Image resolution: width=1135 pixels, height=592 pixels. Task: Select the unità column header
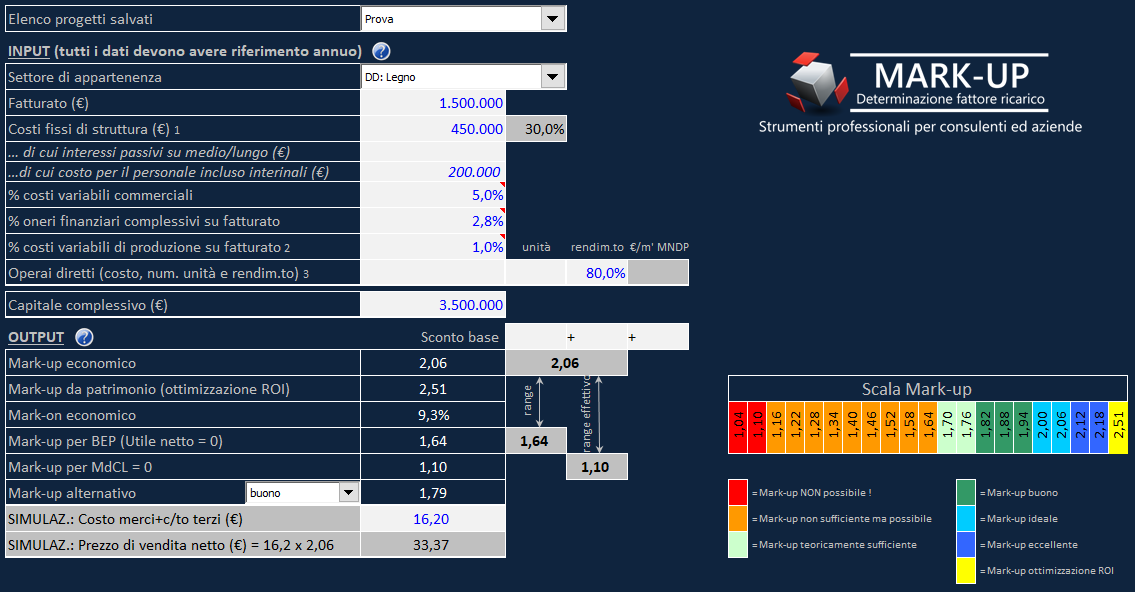click(x=536, y=248)
